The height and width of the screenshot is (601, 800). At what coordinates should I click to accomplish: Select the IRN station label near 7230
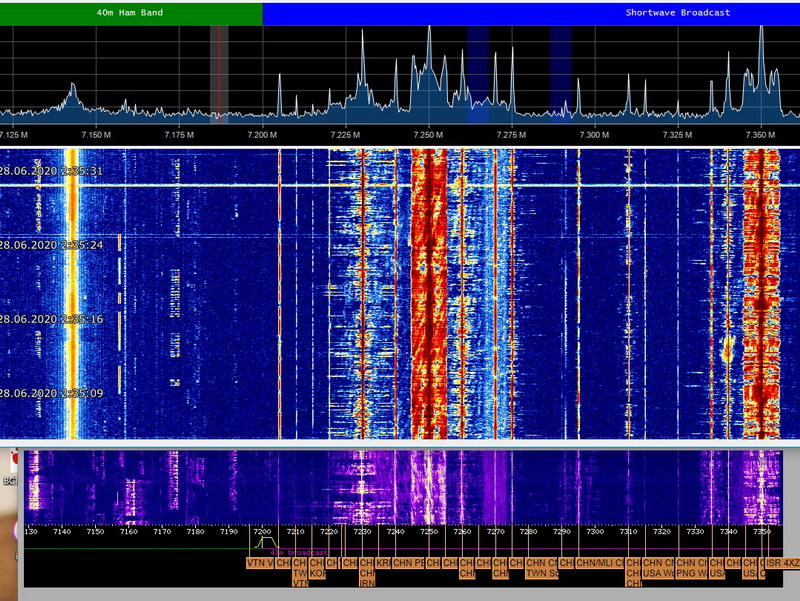tap(367, 583)
